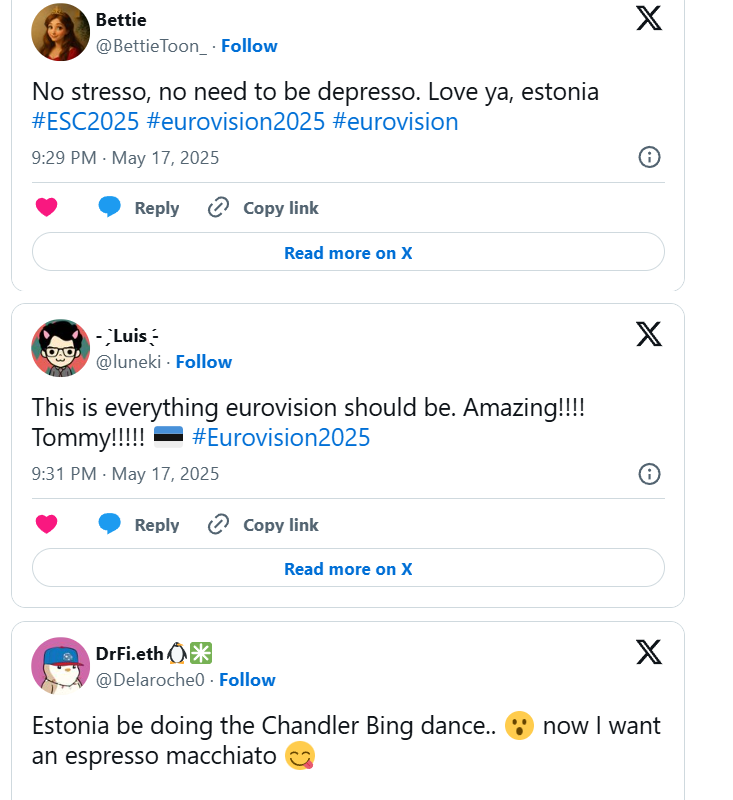The width and height of the screenshot is (733, 800).
Task: Follow the @BettieToon_ account
Action: pos(249,46)
